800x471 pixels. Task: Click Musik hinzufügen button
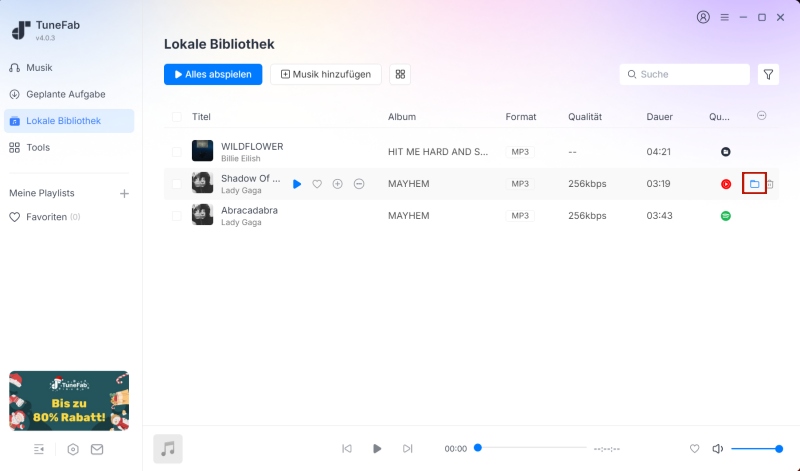326,75
